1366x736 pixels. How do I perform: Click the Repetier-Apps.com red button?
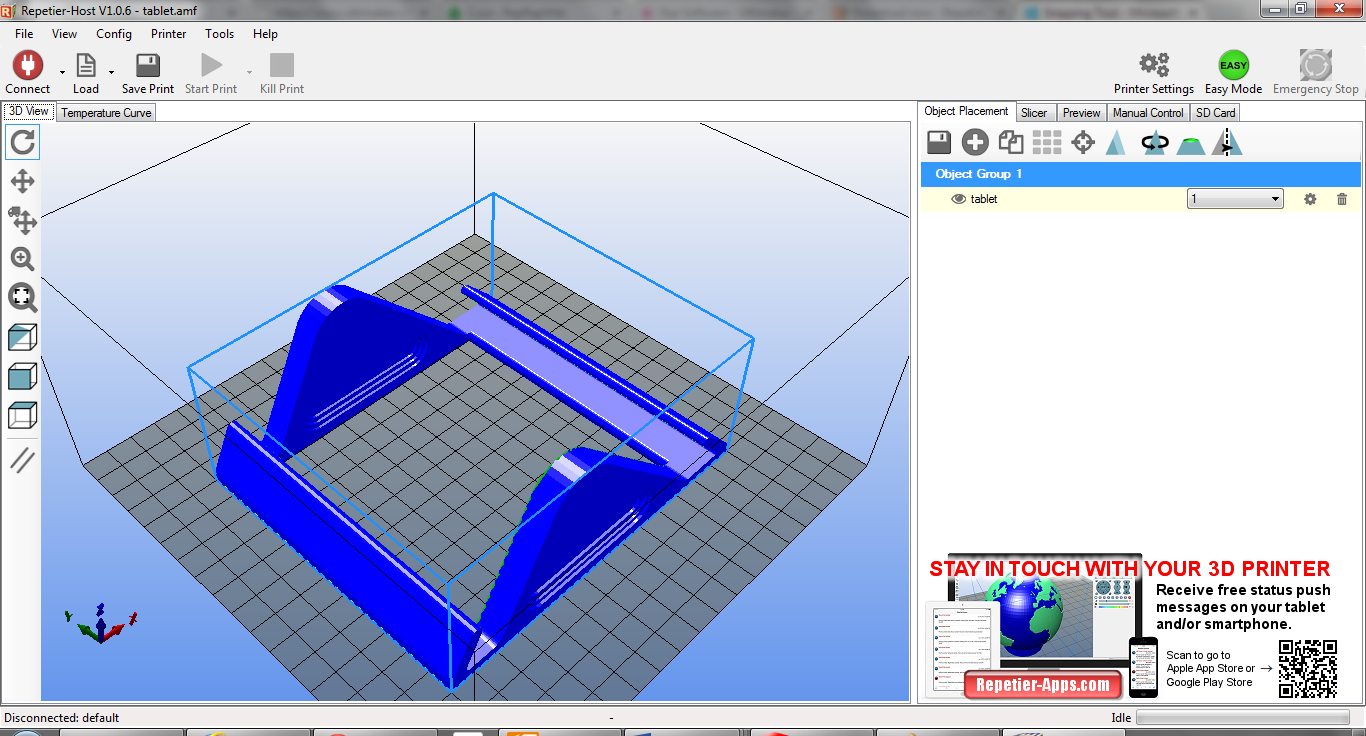pyautogui.click(x=1042, y=685)
